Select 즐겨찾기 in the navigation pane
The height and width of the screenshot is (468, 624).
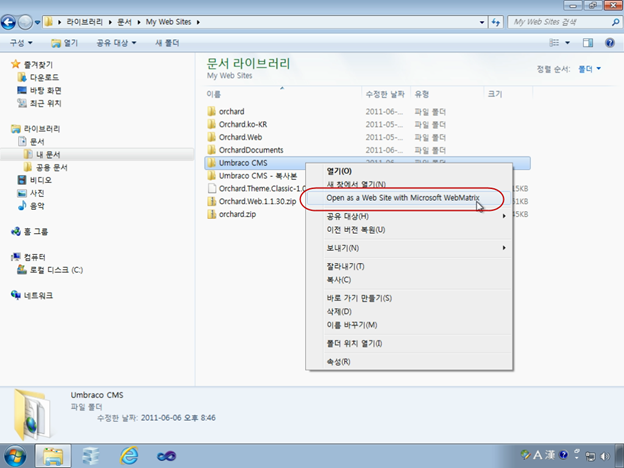pyautogui.click(x=38, y=64)
